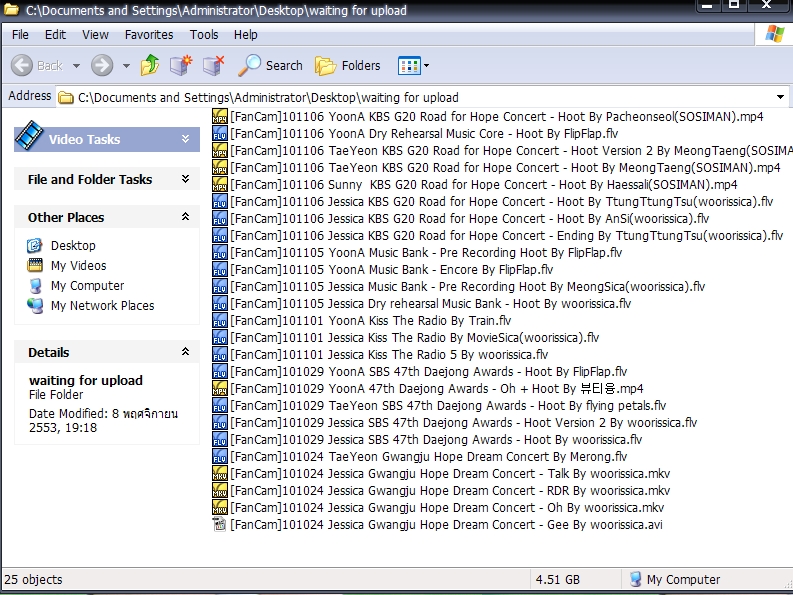Open My Network Places link
This screenshot has height=595, width=793.
coord(102,306)
